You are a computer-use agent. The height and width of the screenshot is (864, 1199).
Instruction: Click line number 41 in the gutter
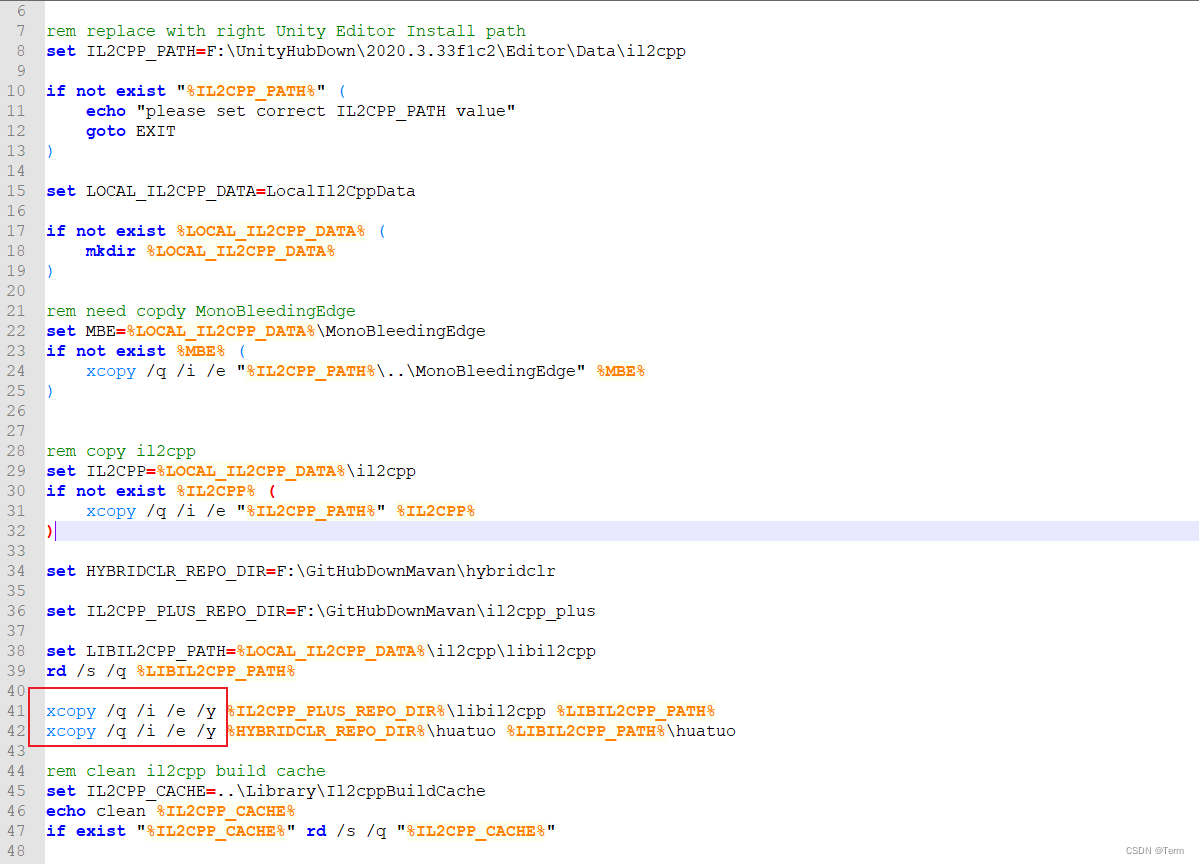click(x=16, y=711)
